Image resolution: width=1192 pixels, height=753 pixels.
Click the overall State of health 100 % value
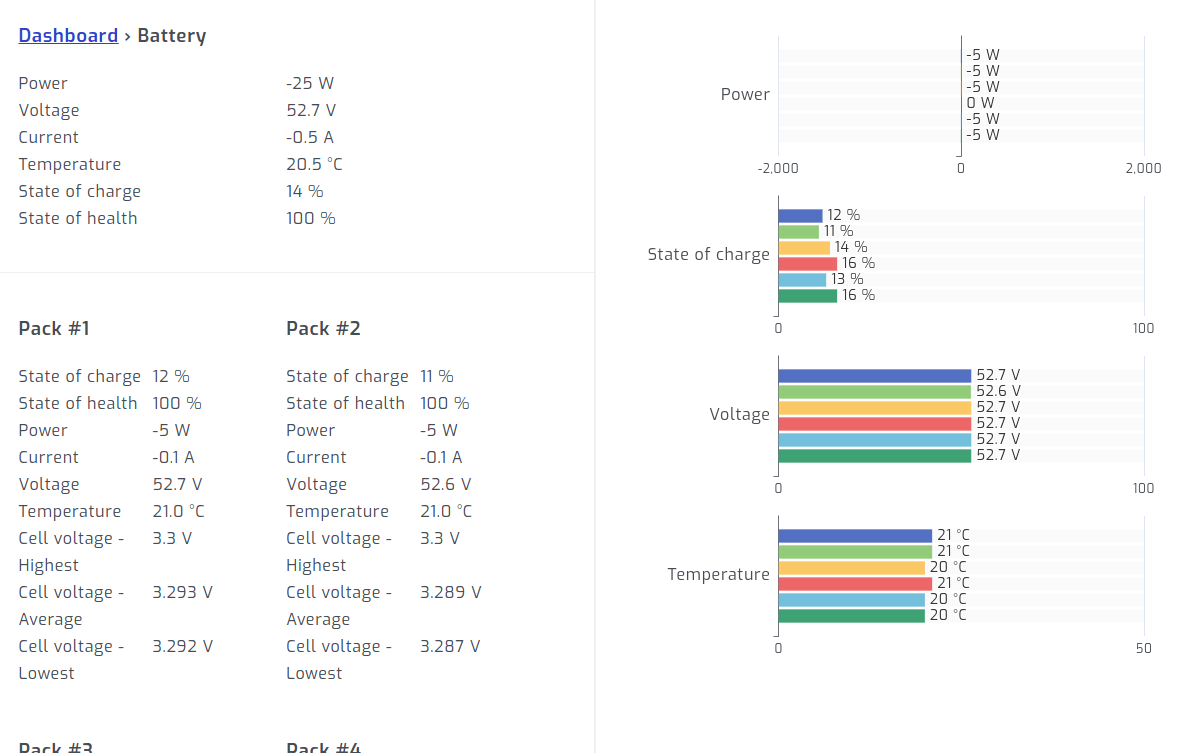click(311, 219)
